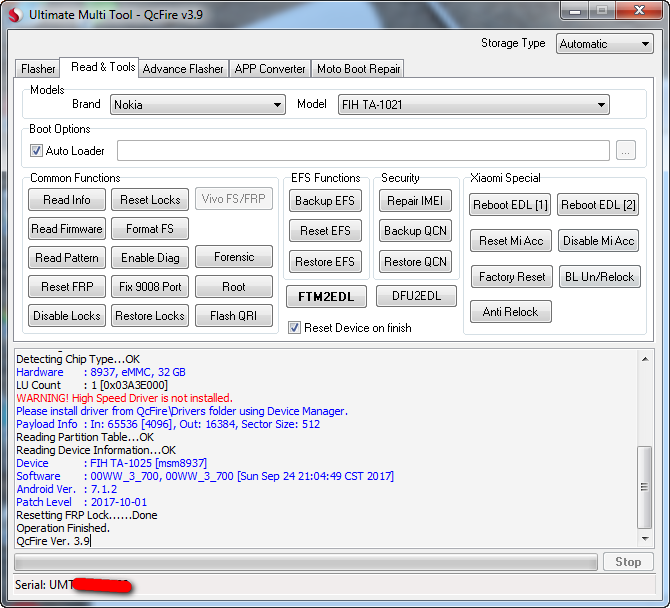
Task: Expand the Model dropdown showing FIH TA-1021
Action: coord(473,105)
